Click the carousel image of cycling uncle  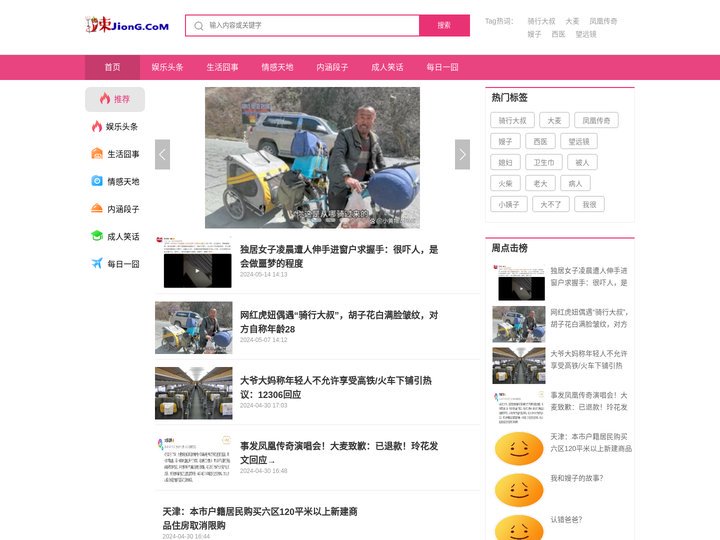312,158
